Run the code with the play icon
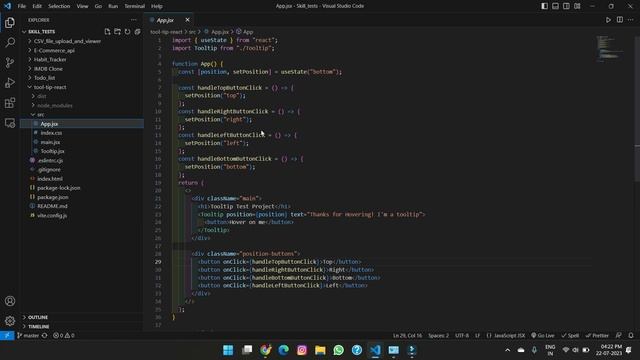The width and height of the screenshot is (640, 360). tap(608, 20)
